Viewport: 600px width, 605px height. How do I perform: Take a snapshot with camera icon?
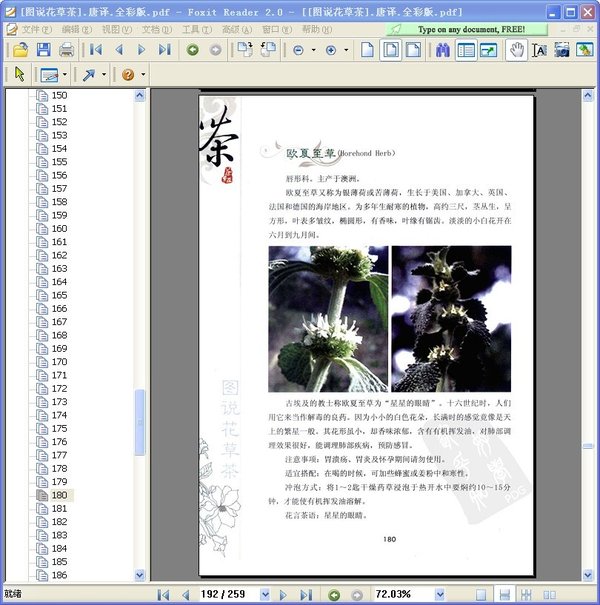pos(562,50)
